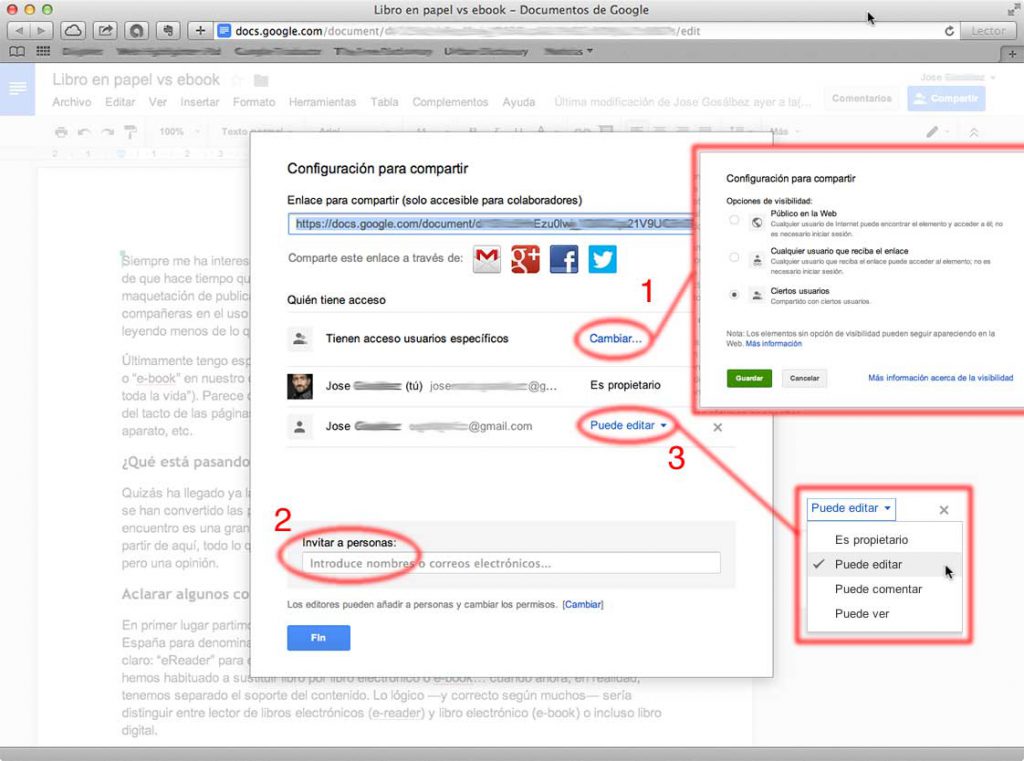Click the owner's profile photo thumbnail
The image size is (1024, 761).
300,386
